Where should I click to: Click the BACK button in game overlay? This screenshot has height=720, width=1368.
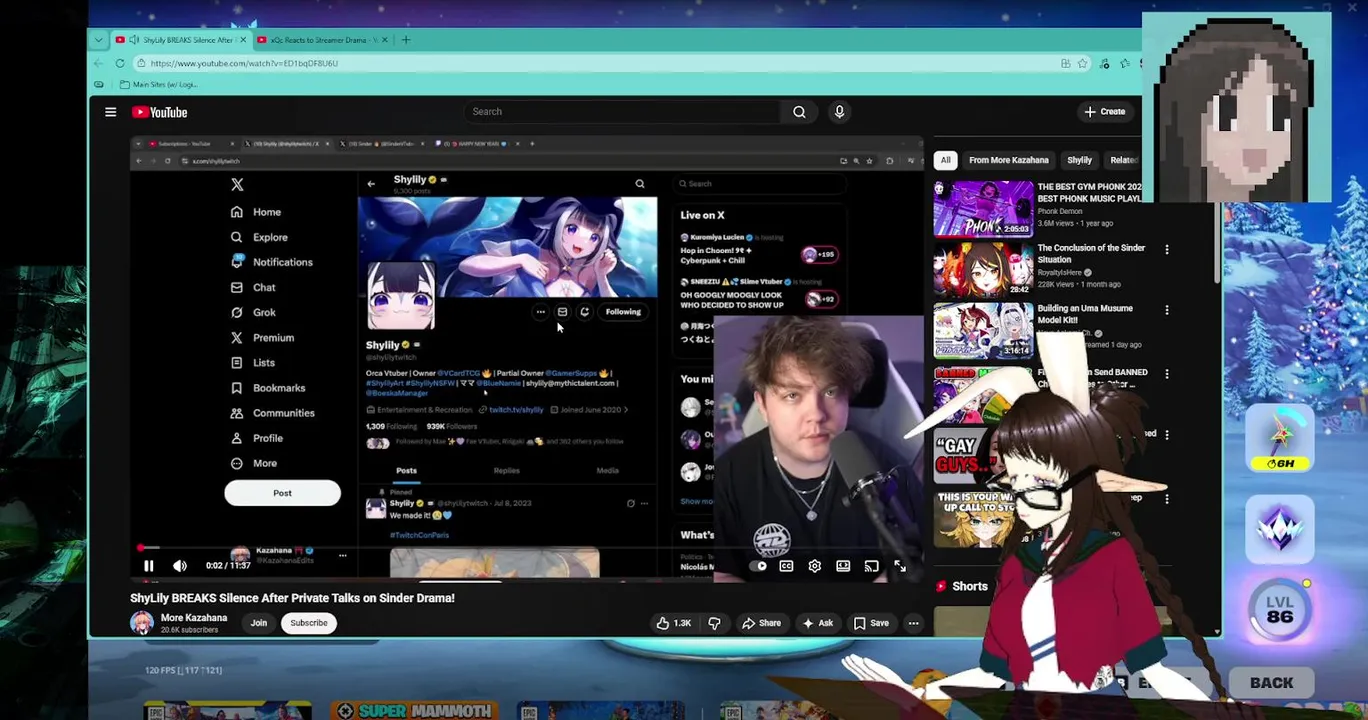coord(1271,683)
